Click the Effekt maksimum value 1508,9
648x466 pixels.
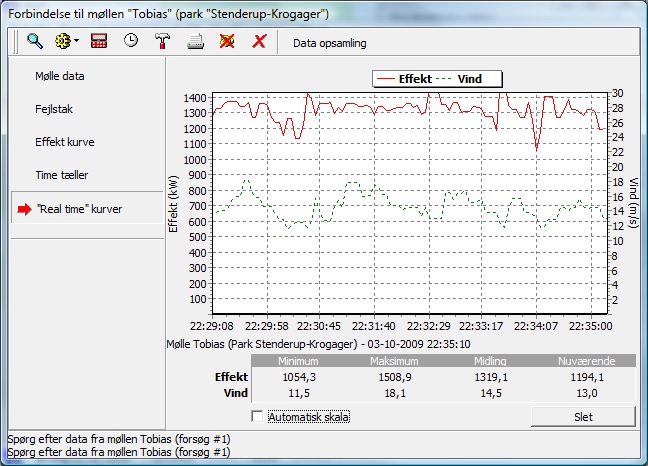pyautogui.click(x=395, y=377)
